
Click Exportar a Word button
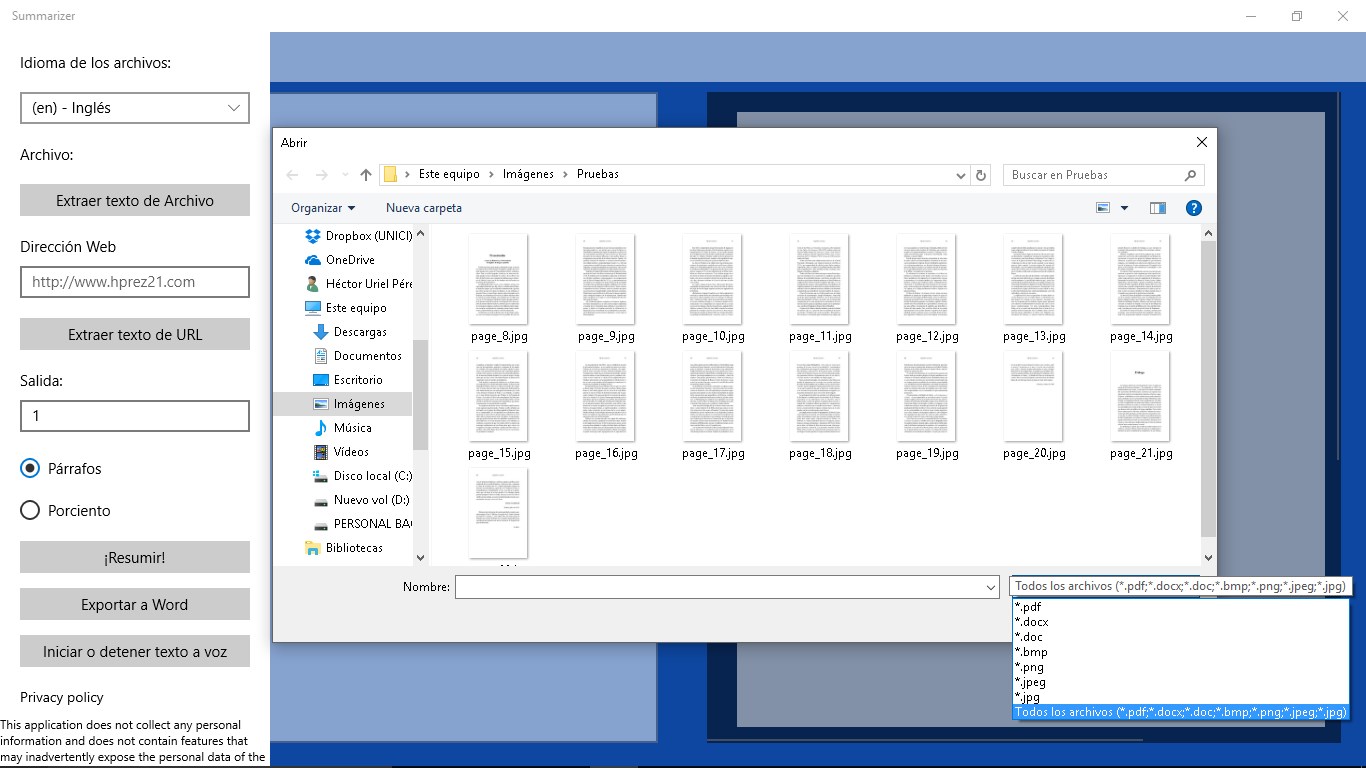pos(135,604)
